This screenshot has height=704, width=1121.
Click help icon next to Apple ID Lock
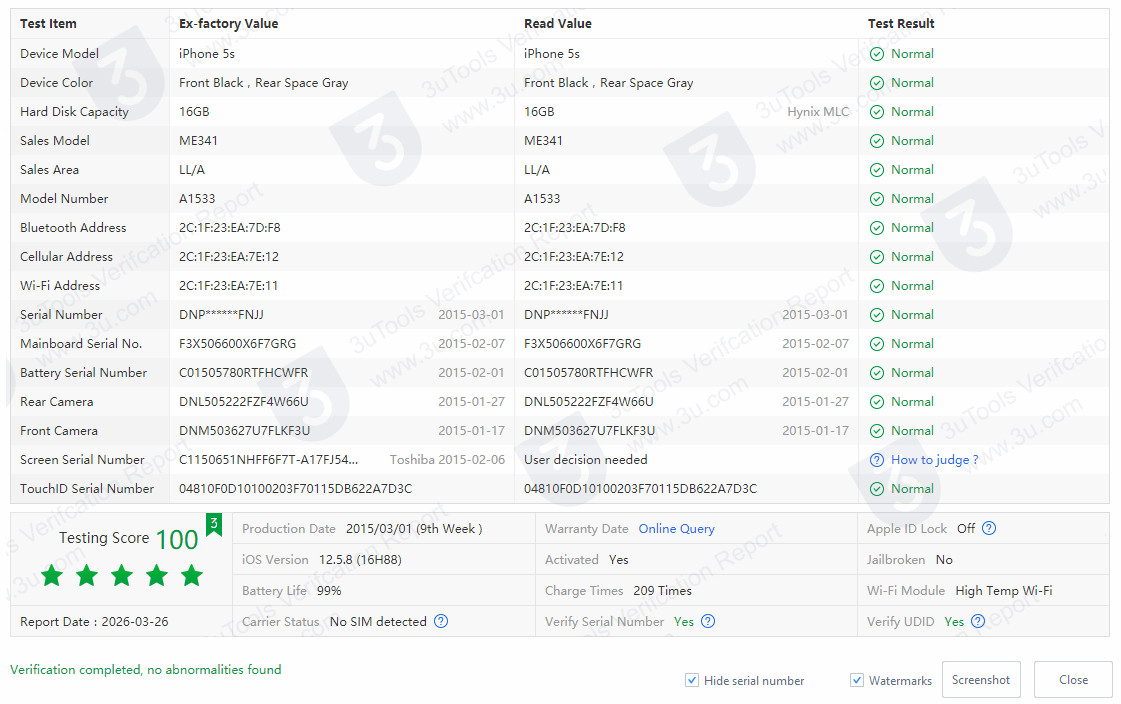[x=989, y=529]
